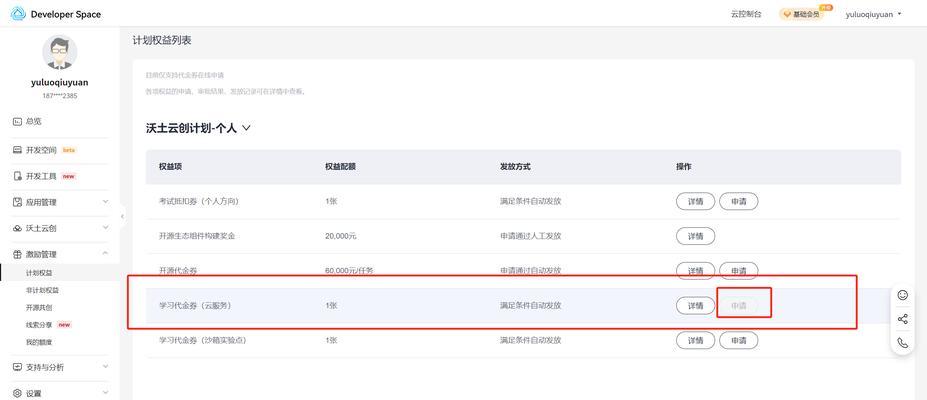Click the 基础会员 membership badge
The image size is (927, 400).
point(803,14)
